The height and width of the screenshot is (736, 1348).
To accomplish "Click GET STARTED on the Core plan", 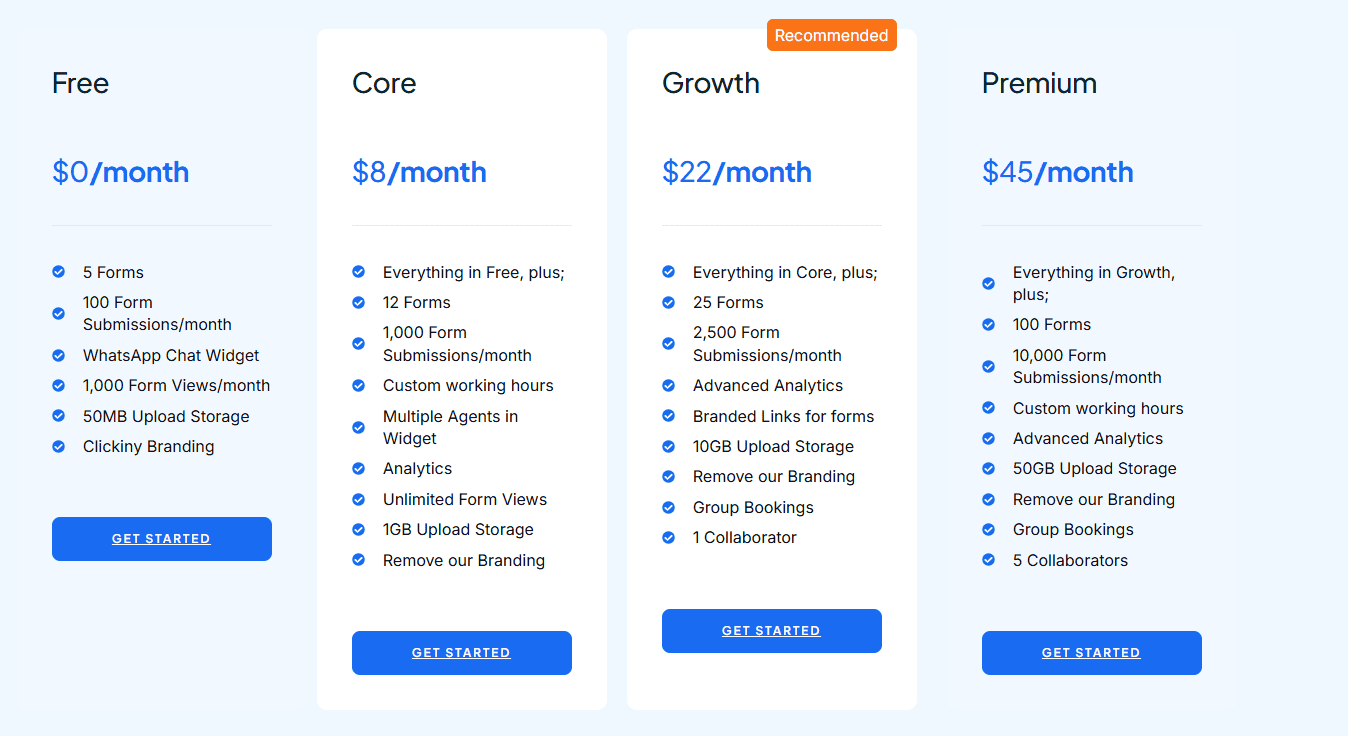I will (x=461, y=652).
